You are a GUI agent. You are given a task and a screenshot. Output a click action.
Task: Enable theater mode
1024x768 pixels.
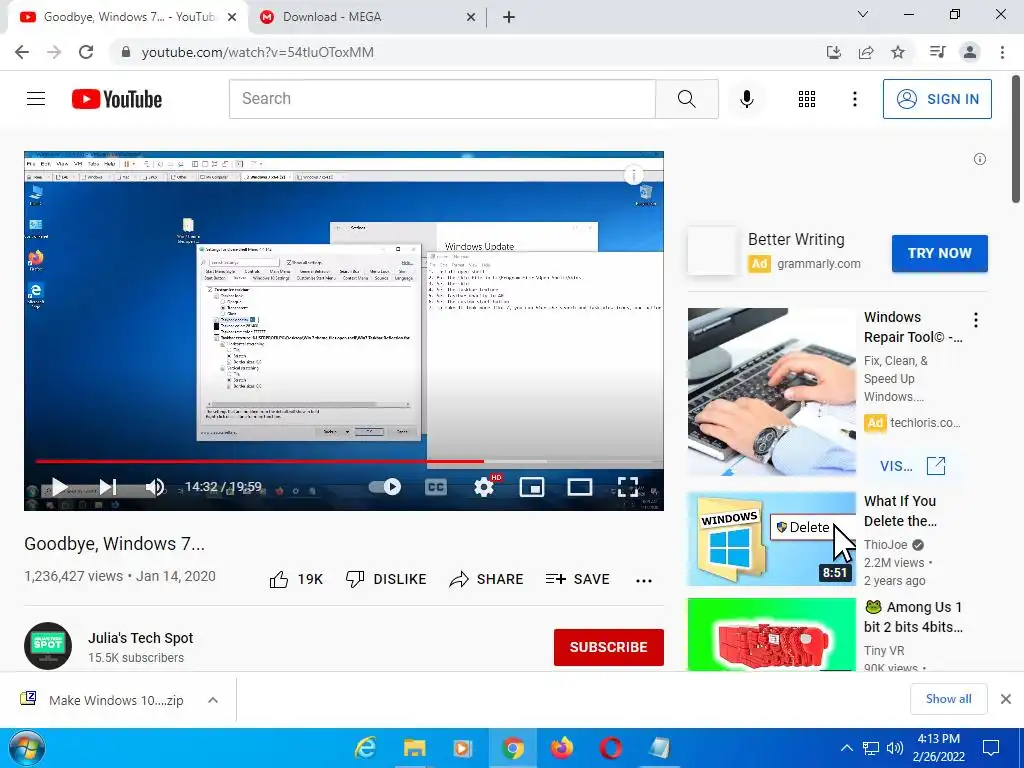580,487
